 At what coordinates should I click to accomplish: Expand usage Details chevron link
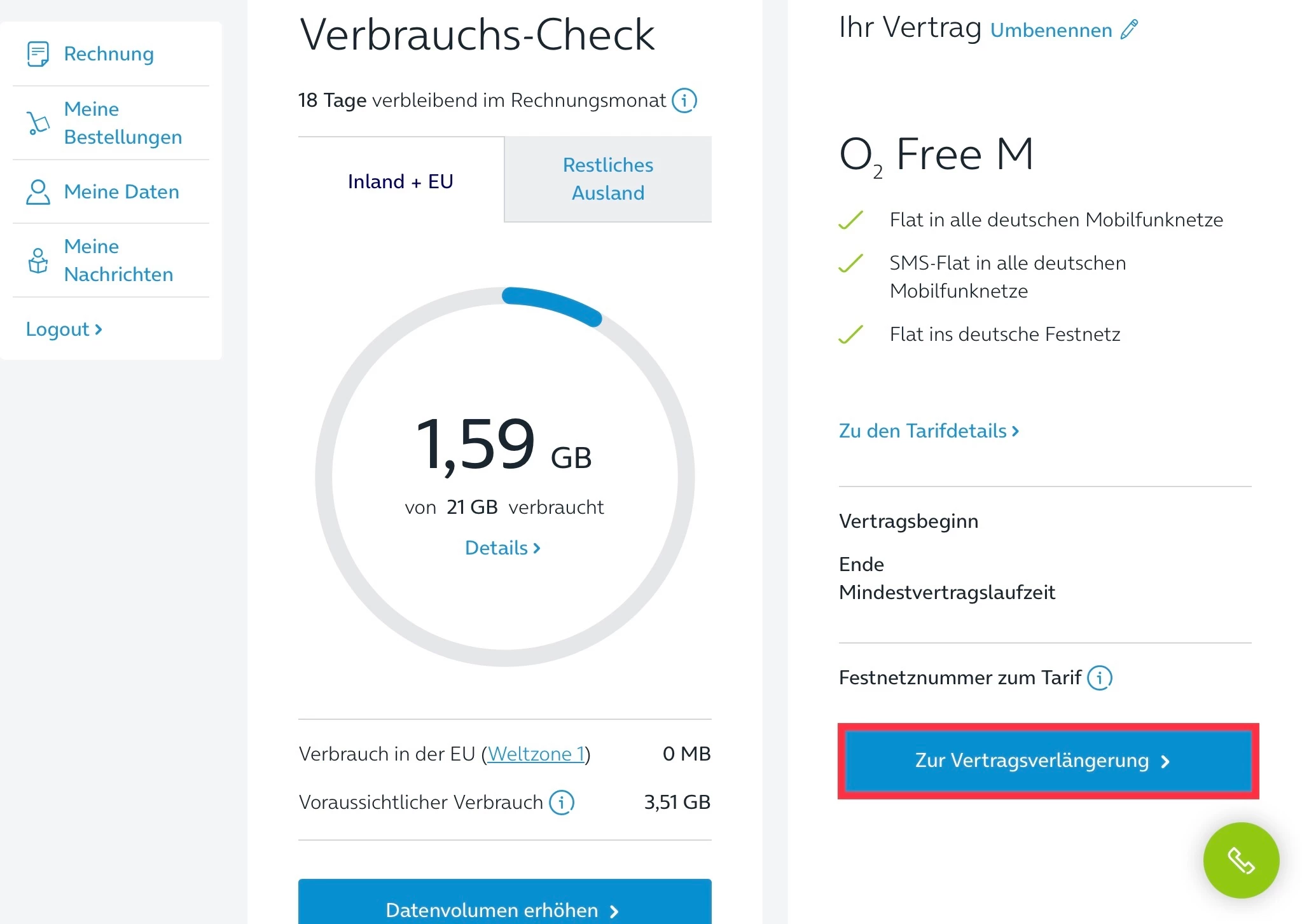(502, 548)
